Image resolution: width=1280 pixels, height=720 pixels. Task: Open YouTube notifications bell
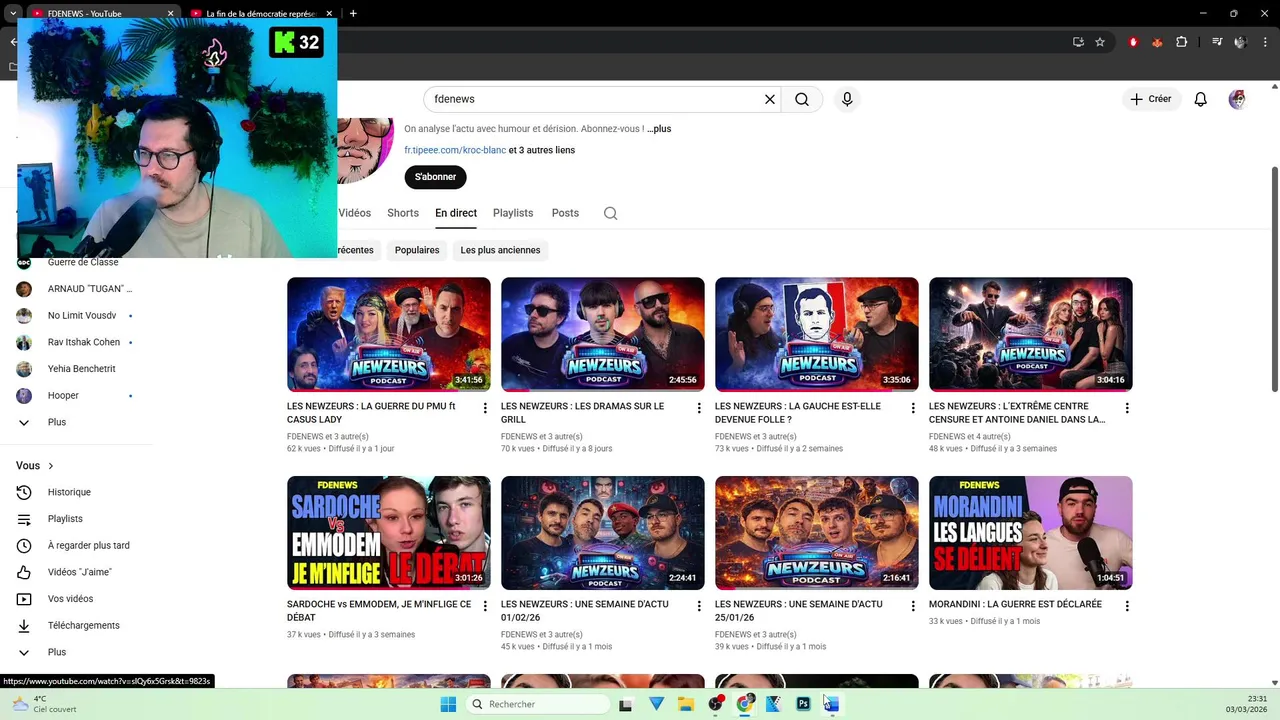point(1201,99)
